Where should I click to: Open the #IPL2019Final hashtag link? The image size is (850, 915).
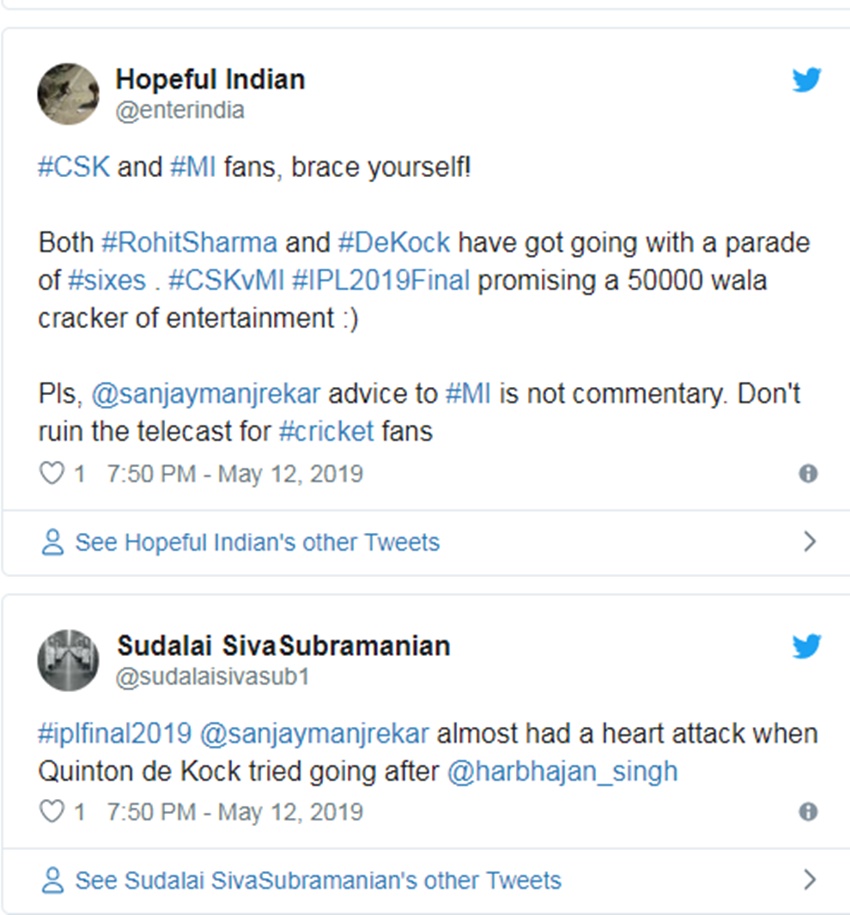380,281
